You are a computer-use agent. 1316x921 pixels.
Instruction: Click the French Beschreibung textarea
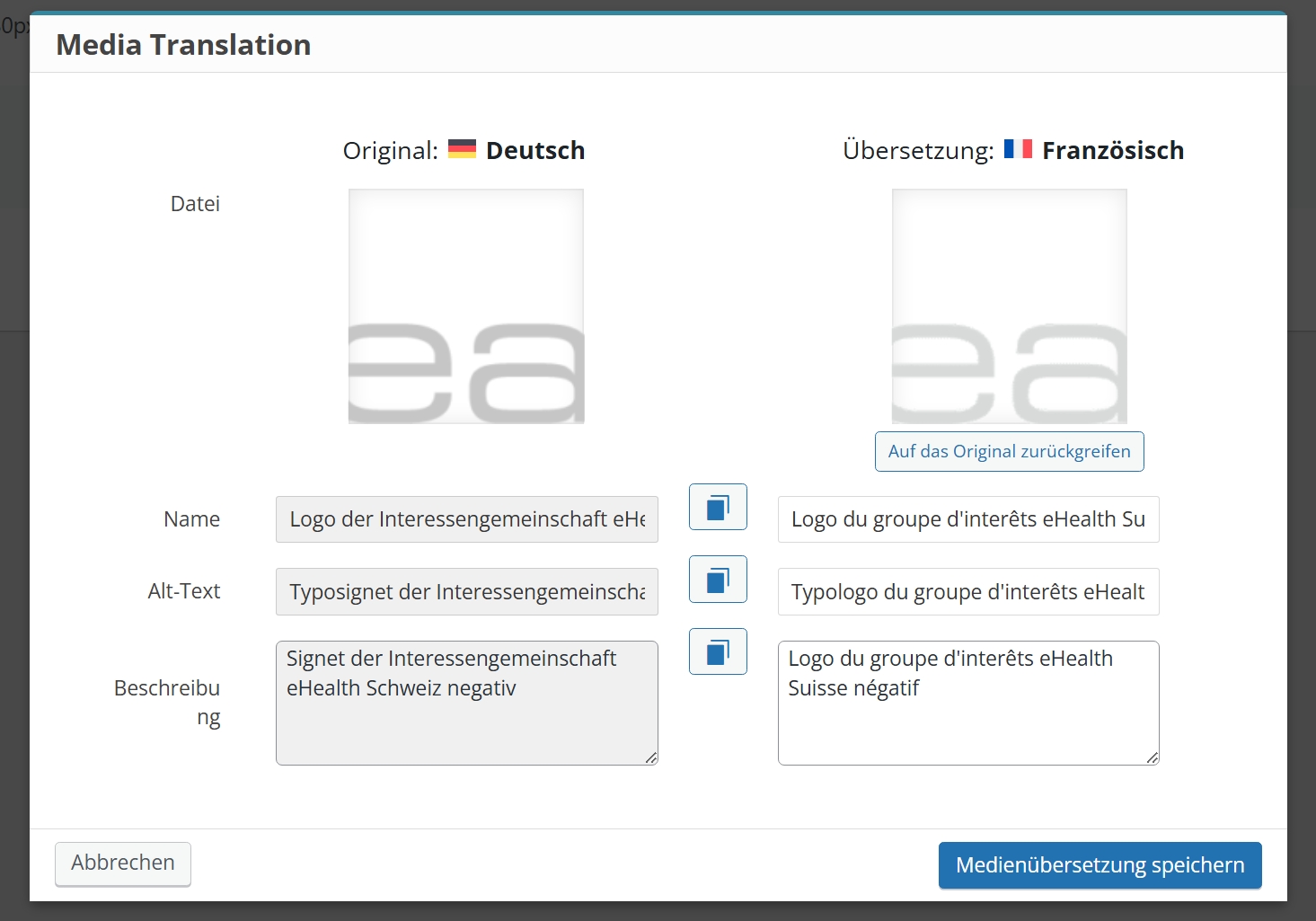tap(968, 703)
